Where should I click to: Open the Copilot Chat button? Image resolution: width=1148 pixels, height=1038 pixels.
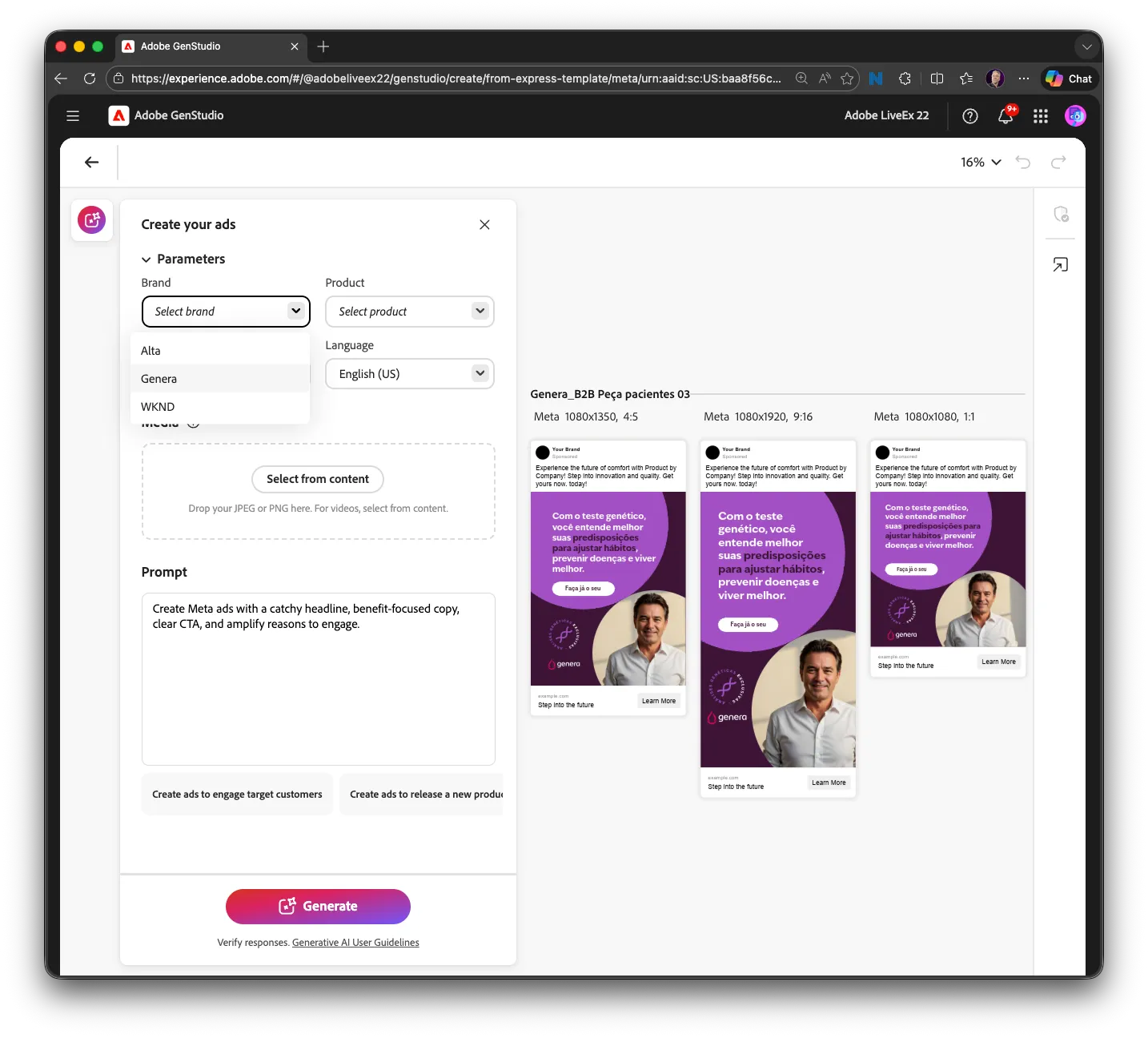point(1070,78)
